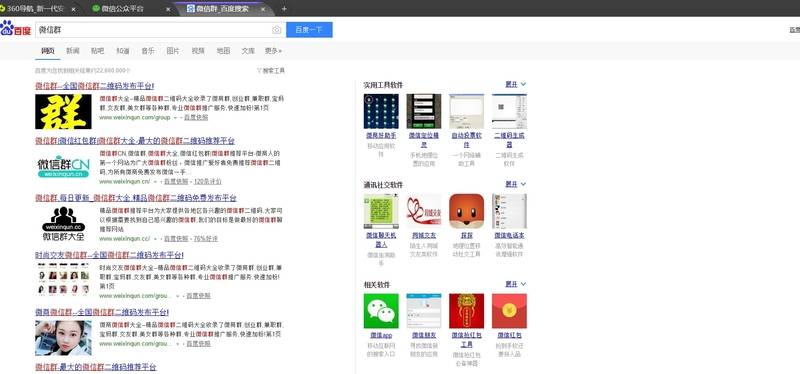The width and height of the screenshot is (800, 374).
Task: Expand 通讯社交软件 section via 展开
Action: (x=515, y=184)
